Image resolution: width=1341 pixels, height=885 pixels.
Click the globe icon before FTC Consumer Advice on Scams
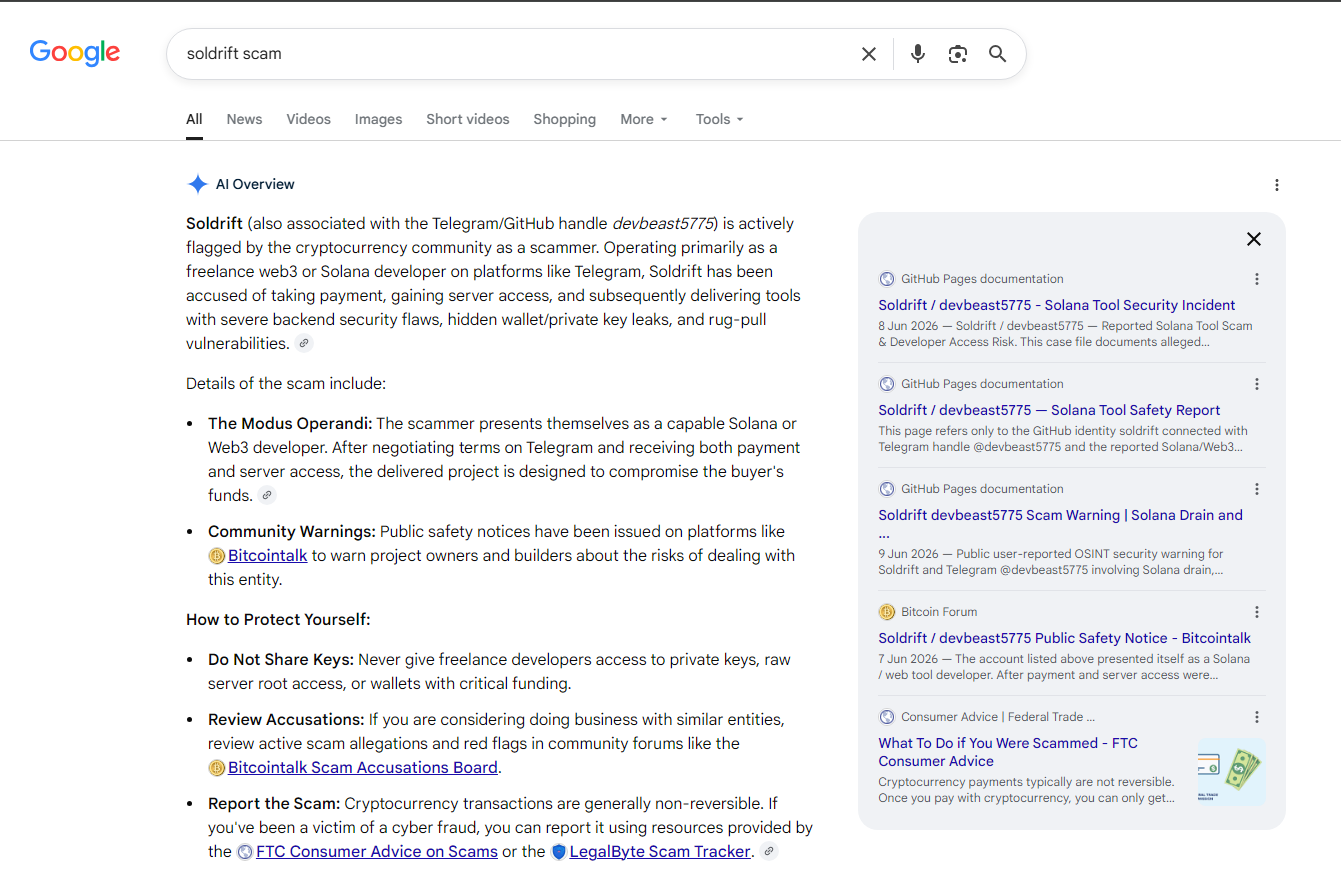[x=245, y=852]
